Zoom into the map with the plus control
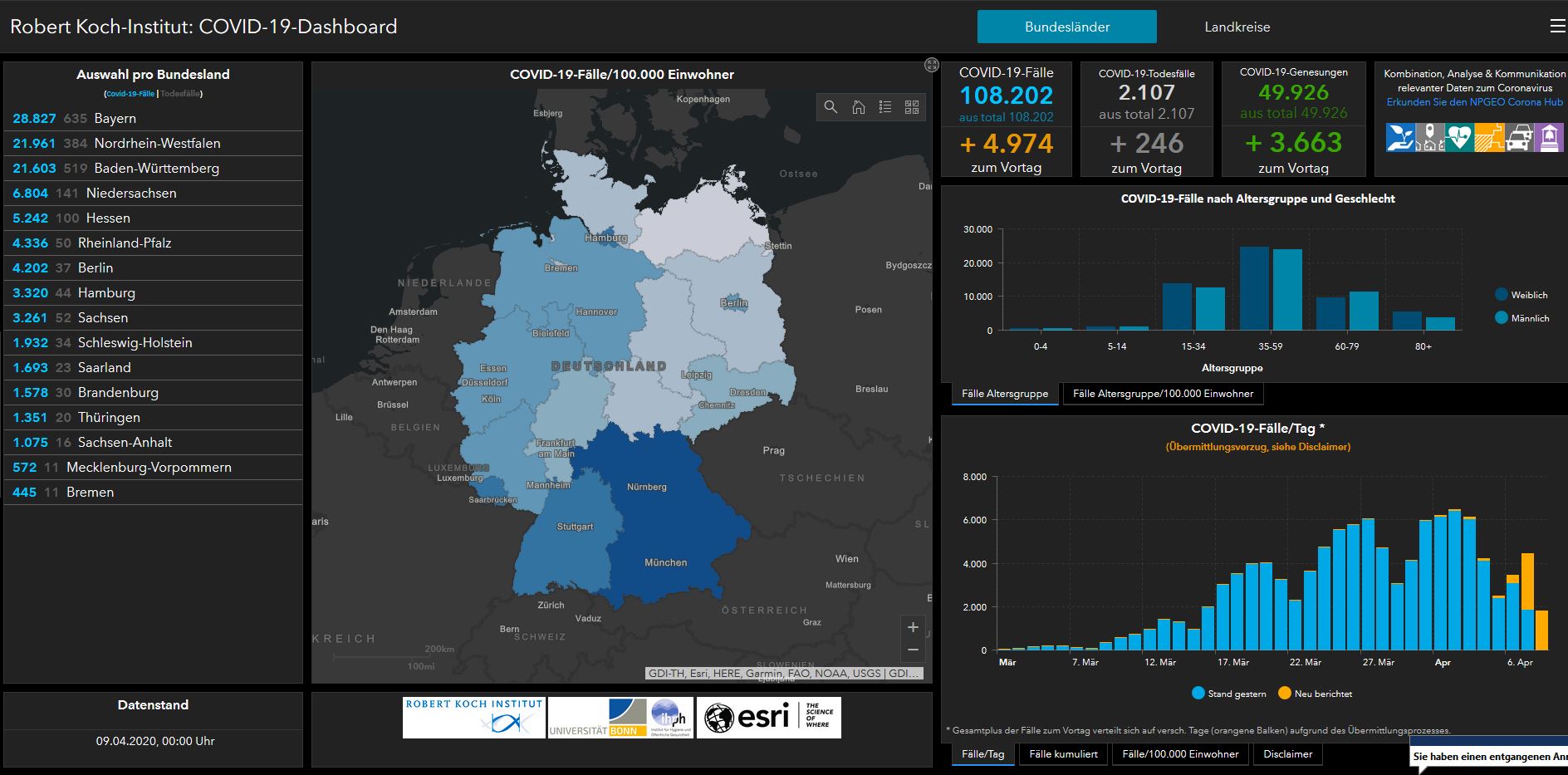 tap(912, 627)
